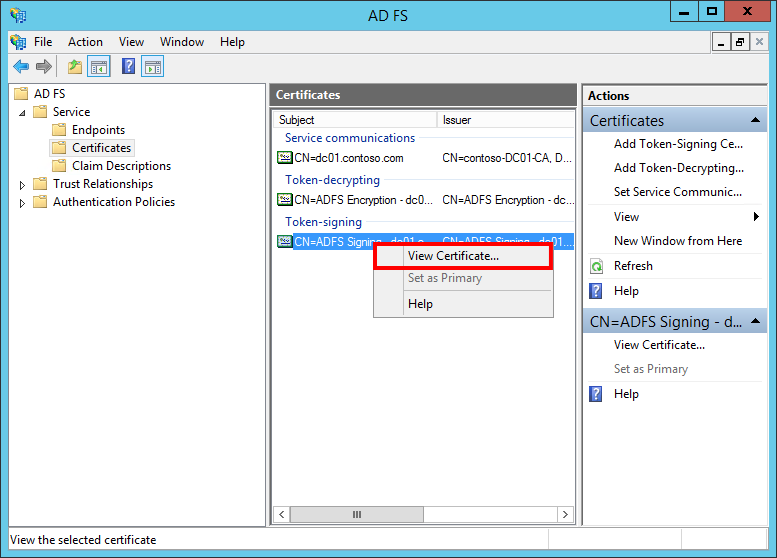Click the horizontal scrollbar thumb
The image size is (777, 558).
pos(356,514)
